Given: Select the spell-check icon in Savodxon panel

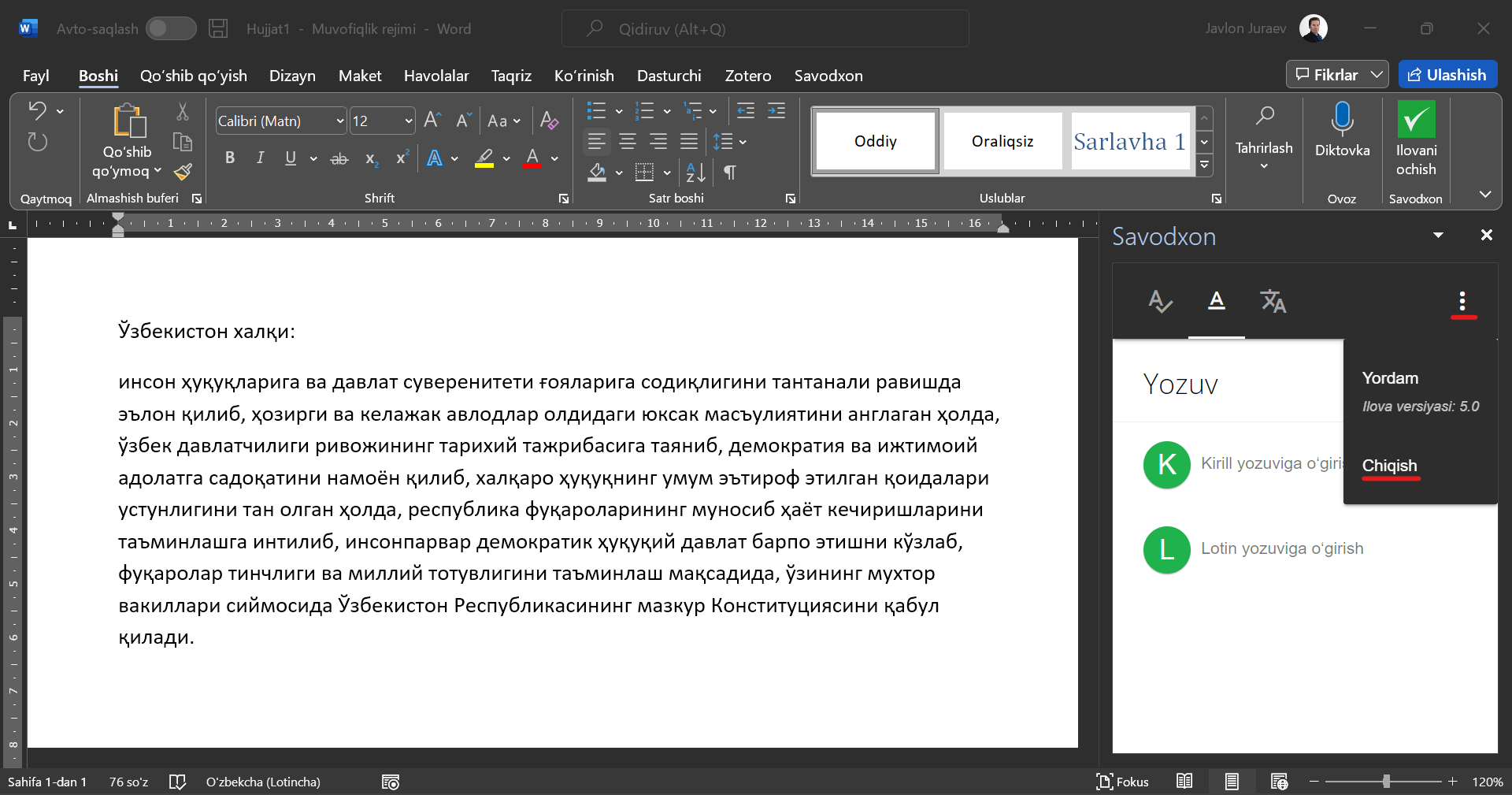Looking at the screenshot, I should [x=1159, y=301].
